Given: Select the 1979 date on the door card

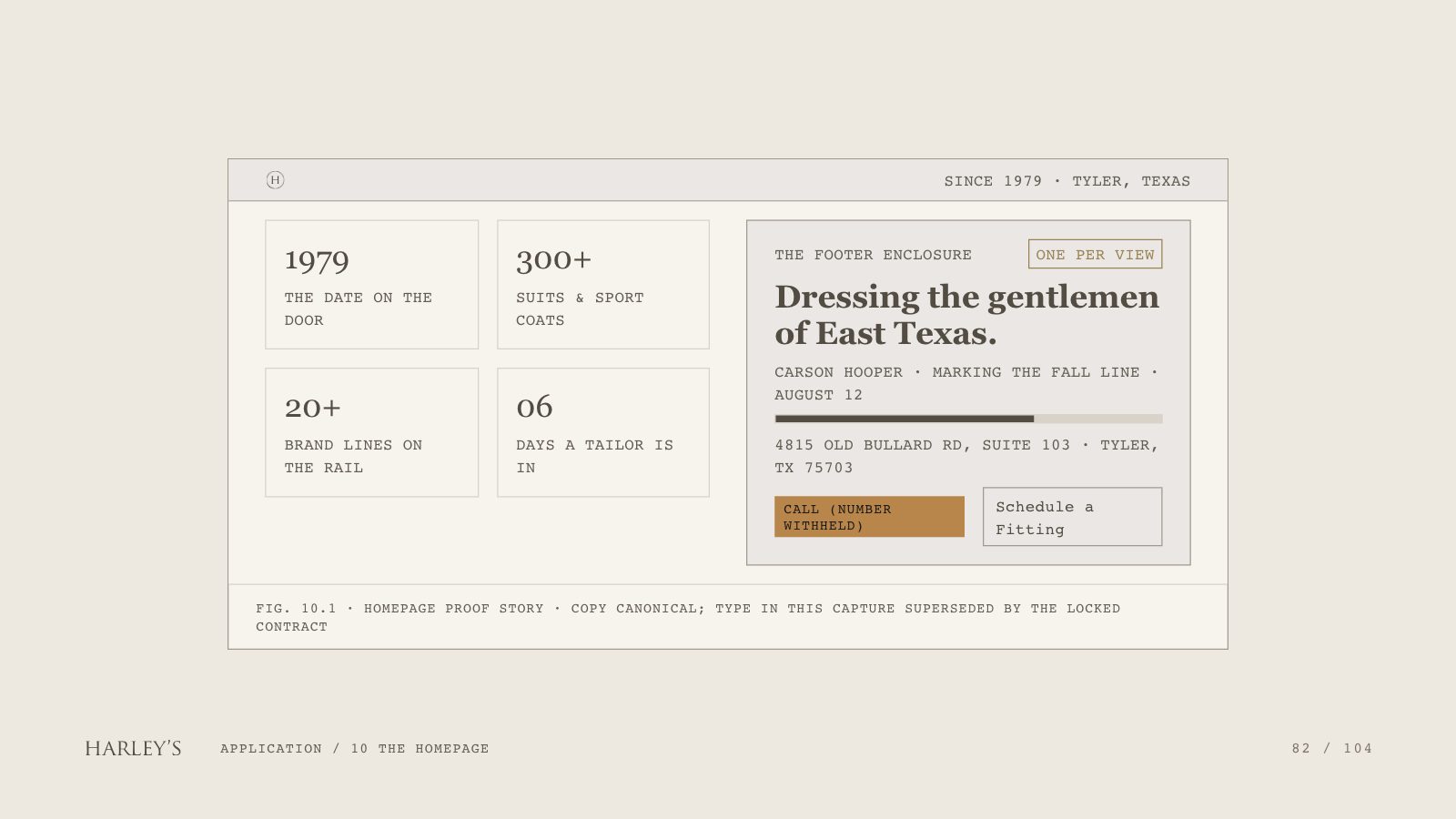Looking at the screenshot, I should point(371,284).
